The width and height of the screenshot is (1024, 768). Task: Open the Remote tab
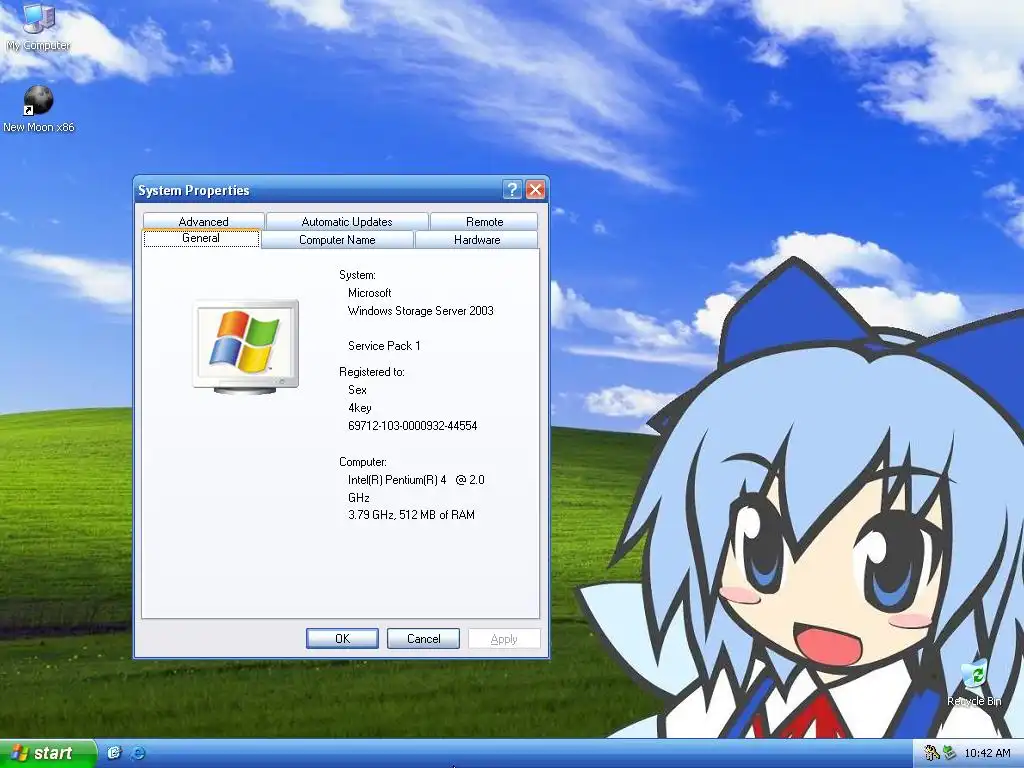pyautogui.click(x=484, y=221)
